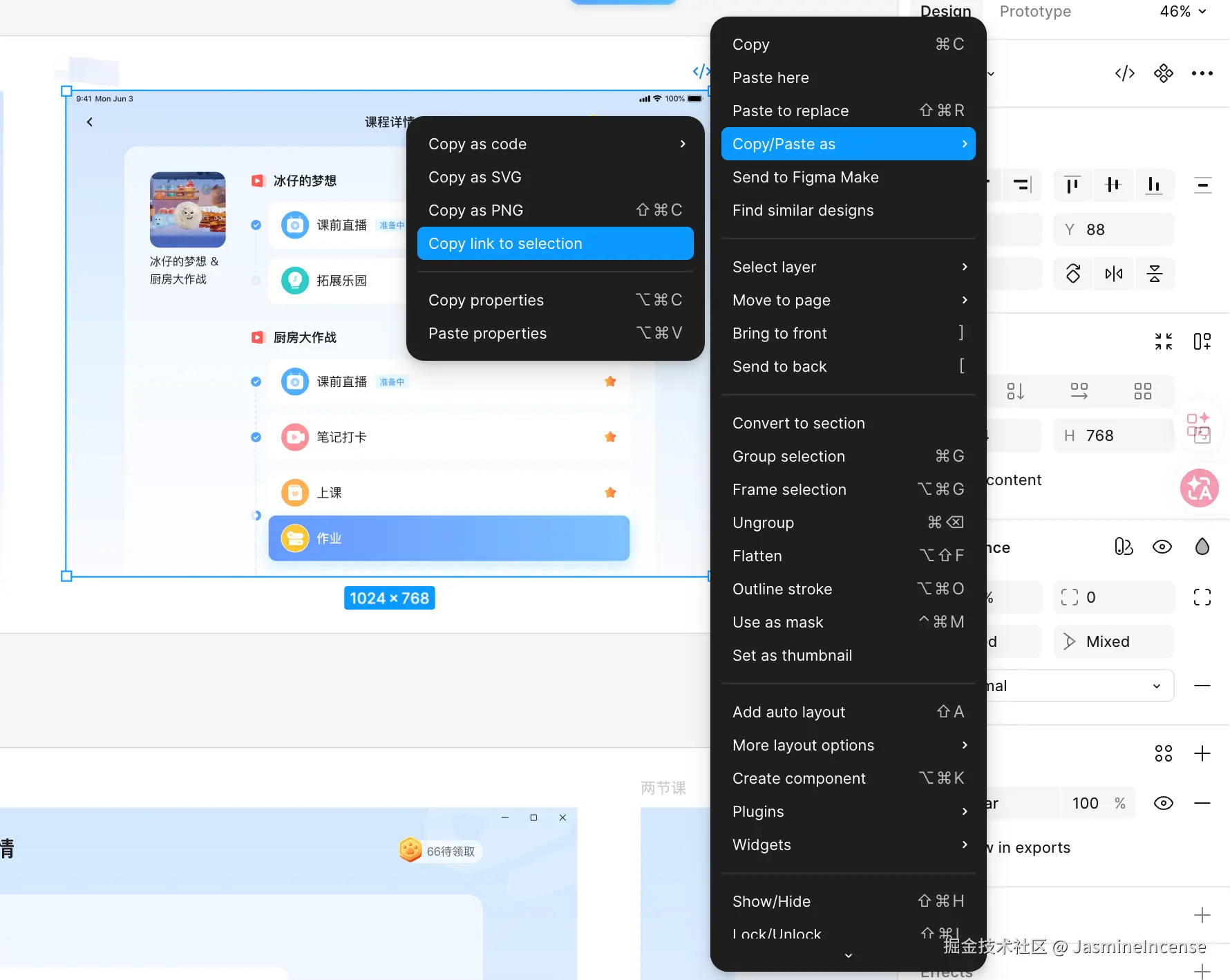Select Copy properties
Viewport: 1230px width, 980px height.
point(555,300)
